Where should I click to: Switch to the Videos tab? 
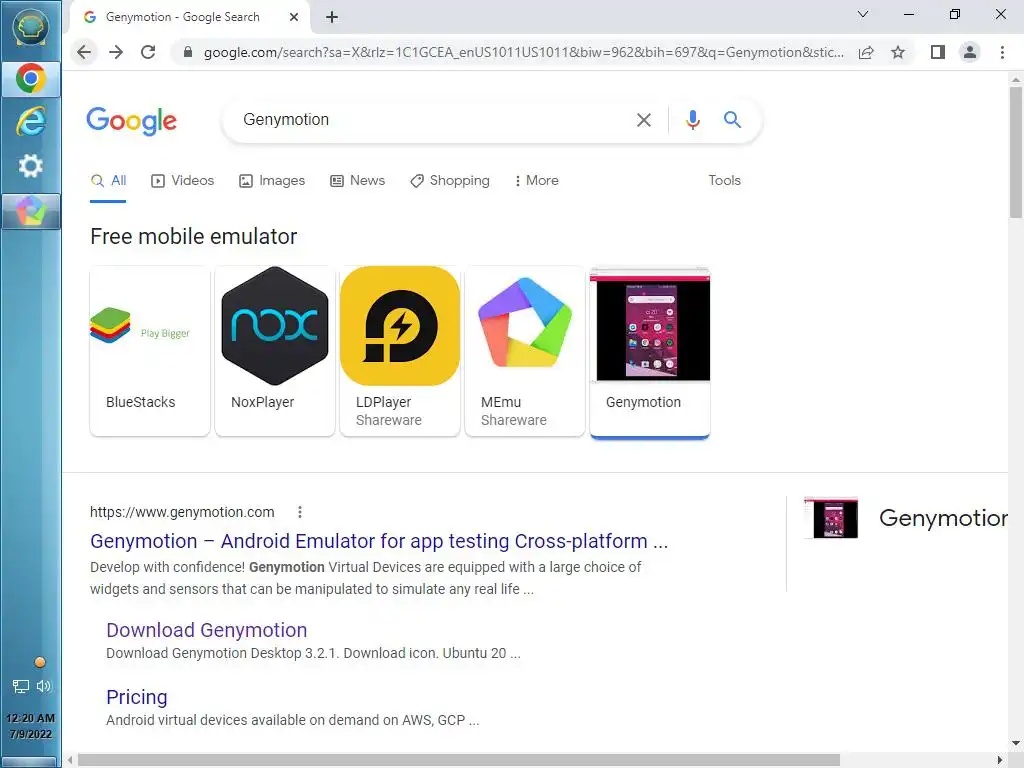click(182, 181)
